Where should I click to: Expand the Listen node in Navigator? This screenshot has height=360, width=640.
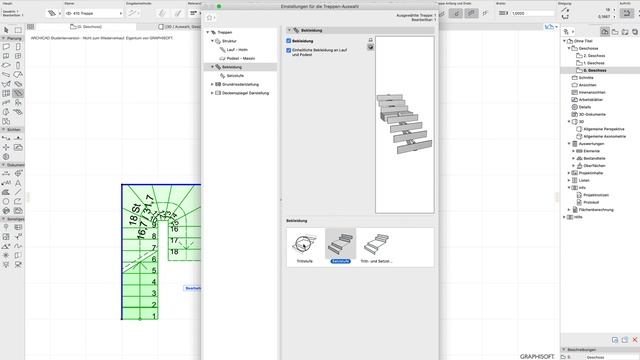569,180
